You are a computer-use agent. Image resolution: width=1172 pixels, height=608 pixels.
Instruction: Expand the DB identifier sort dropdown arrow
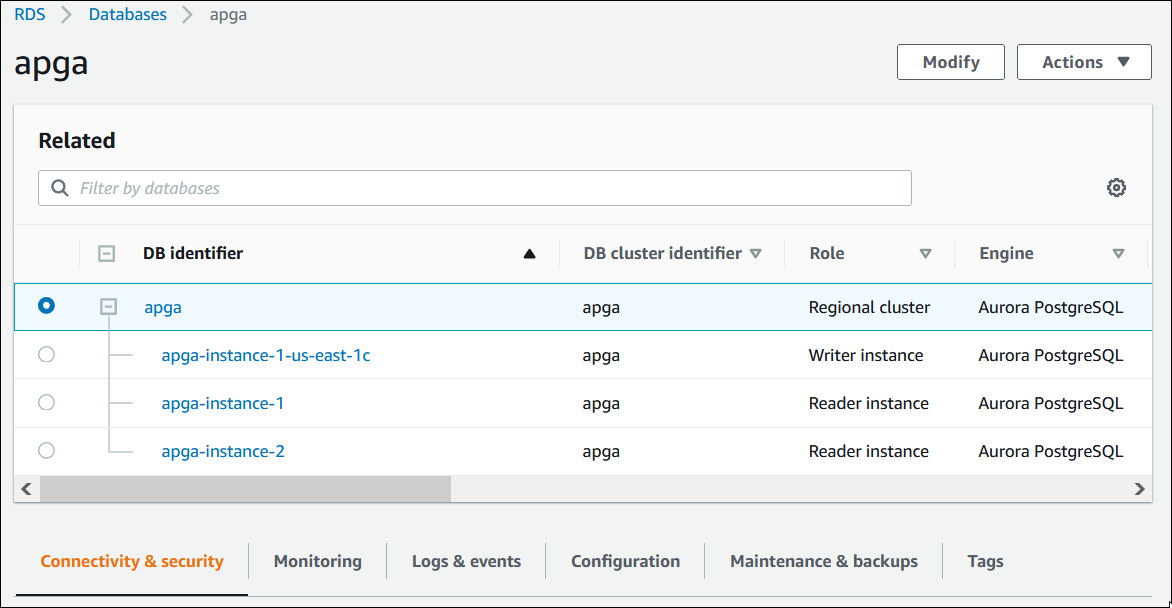point(529,253)
